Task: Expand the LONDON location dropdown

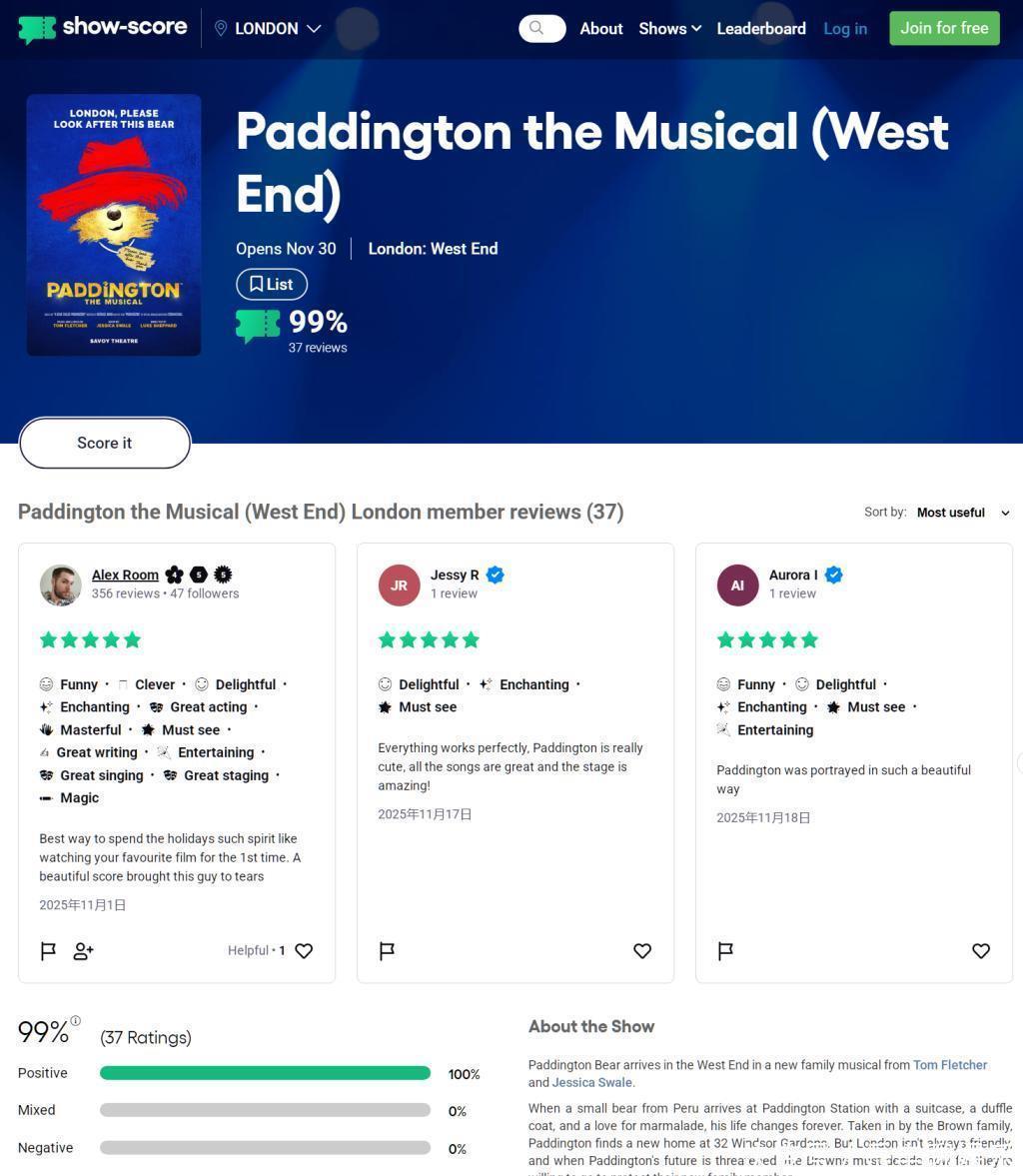Action: (314, 29)
